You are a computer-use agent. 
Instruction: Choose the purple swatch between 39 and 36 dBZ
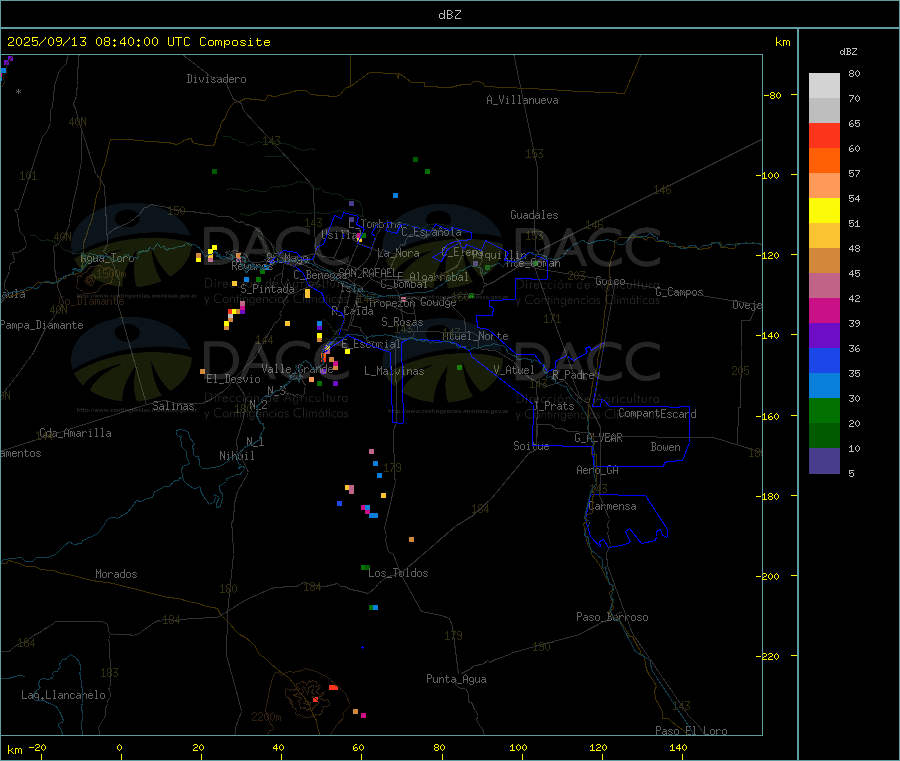tap(824, 335)
